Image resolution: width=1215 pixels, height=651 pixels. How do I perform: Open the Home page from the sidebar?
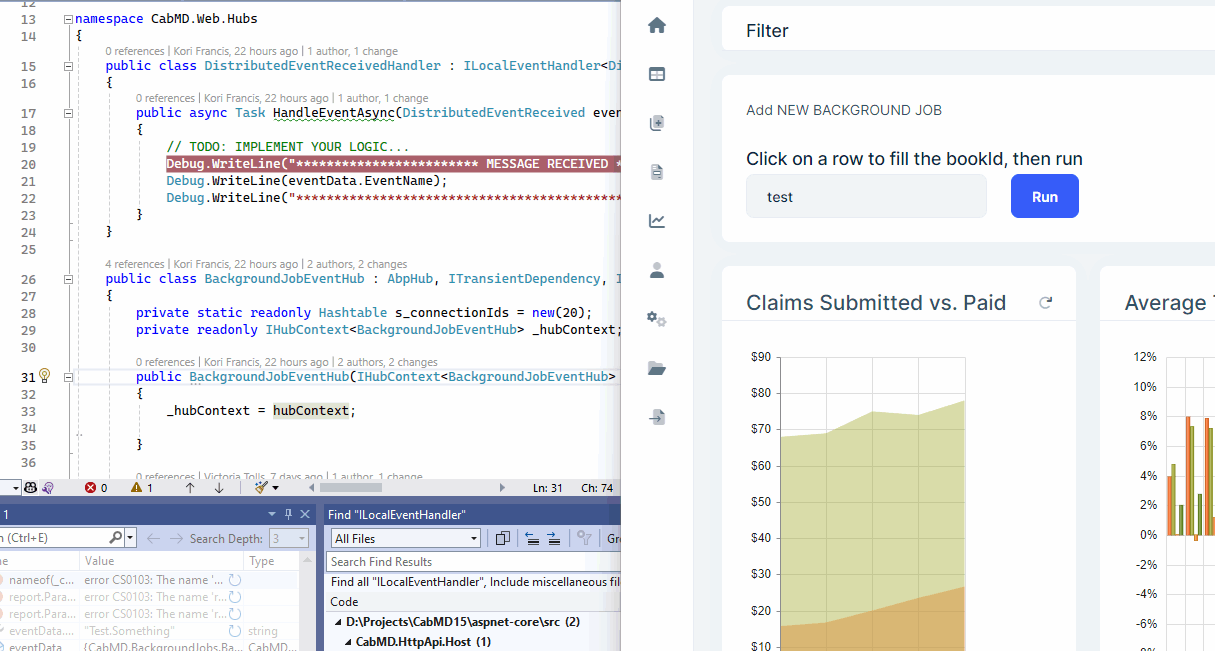657,26
